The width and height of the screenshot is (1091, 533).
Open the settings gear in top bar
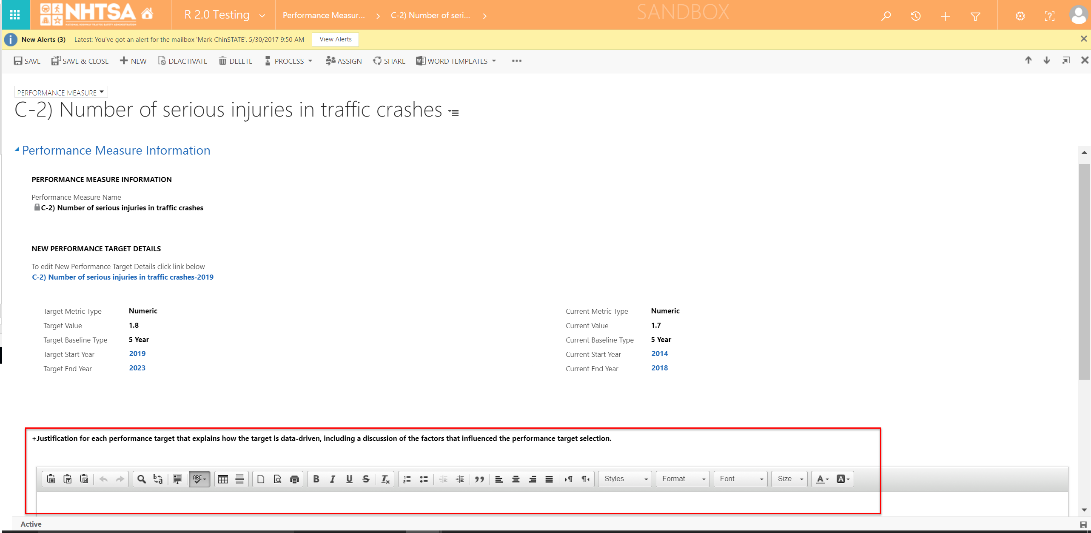pyautogui.click(x=1020, y=16)
